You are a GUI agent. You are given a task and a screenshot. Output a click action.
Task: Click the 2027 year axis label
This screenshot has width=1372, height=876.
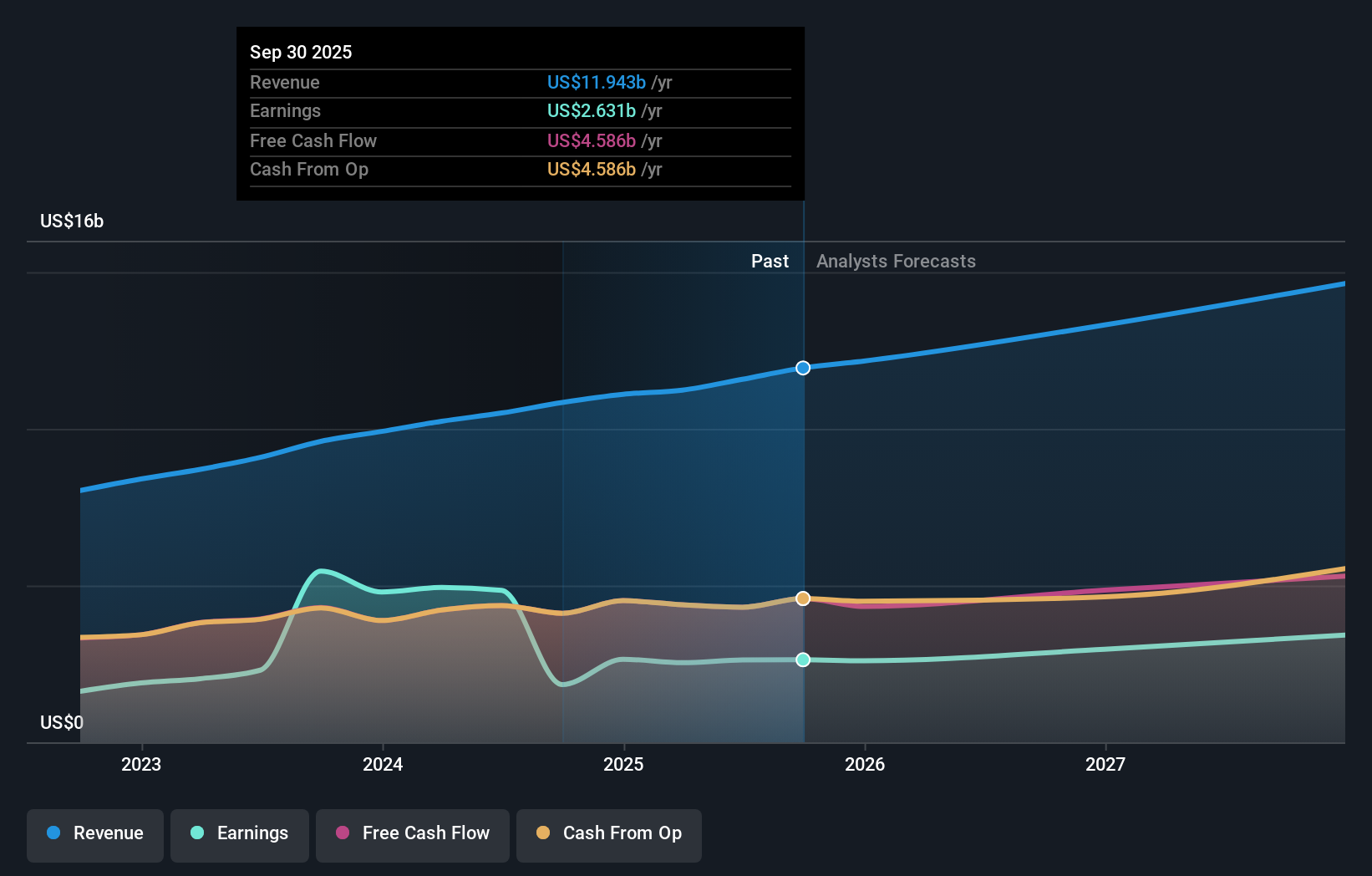(x=1106, y=764)
